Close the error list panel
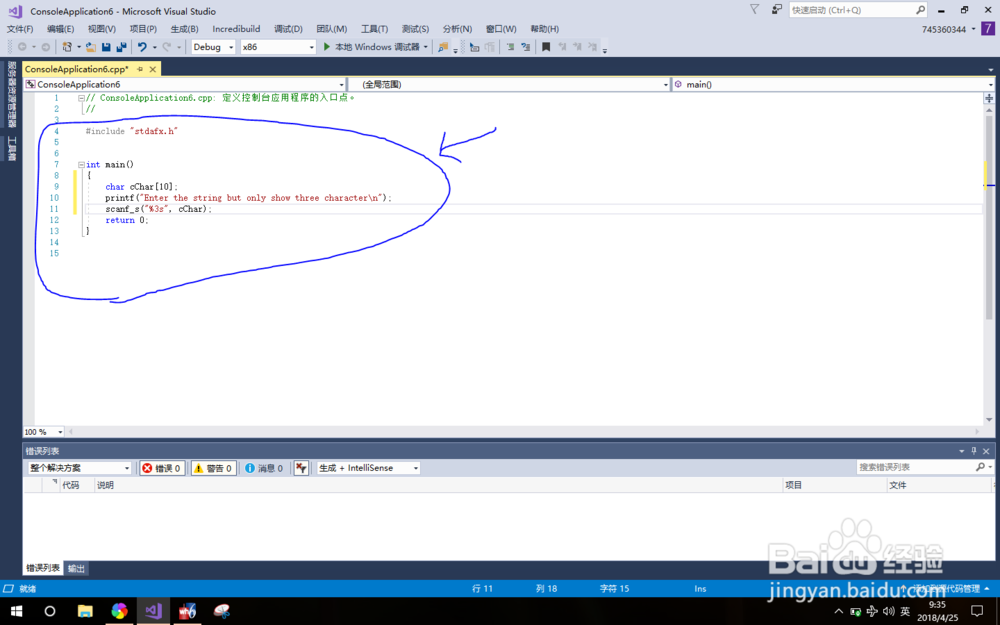Screen dimensions: 1000x625 986,451
